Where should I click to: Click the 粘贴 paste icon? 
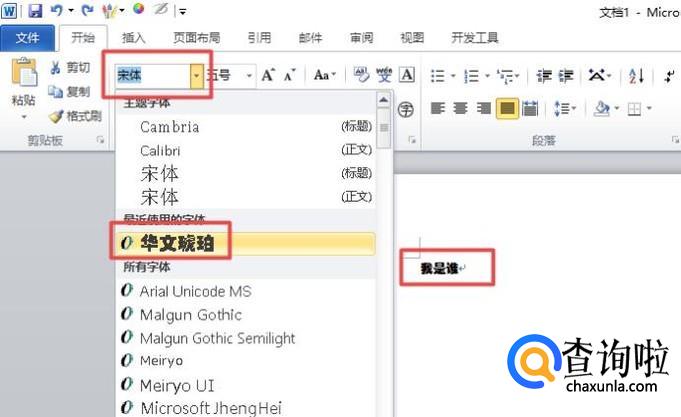pyautogui.click(x=24, y=72)
